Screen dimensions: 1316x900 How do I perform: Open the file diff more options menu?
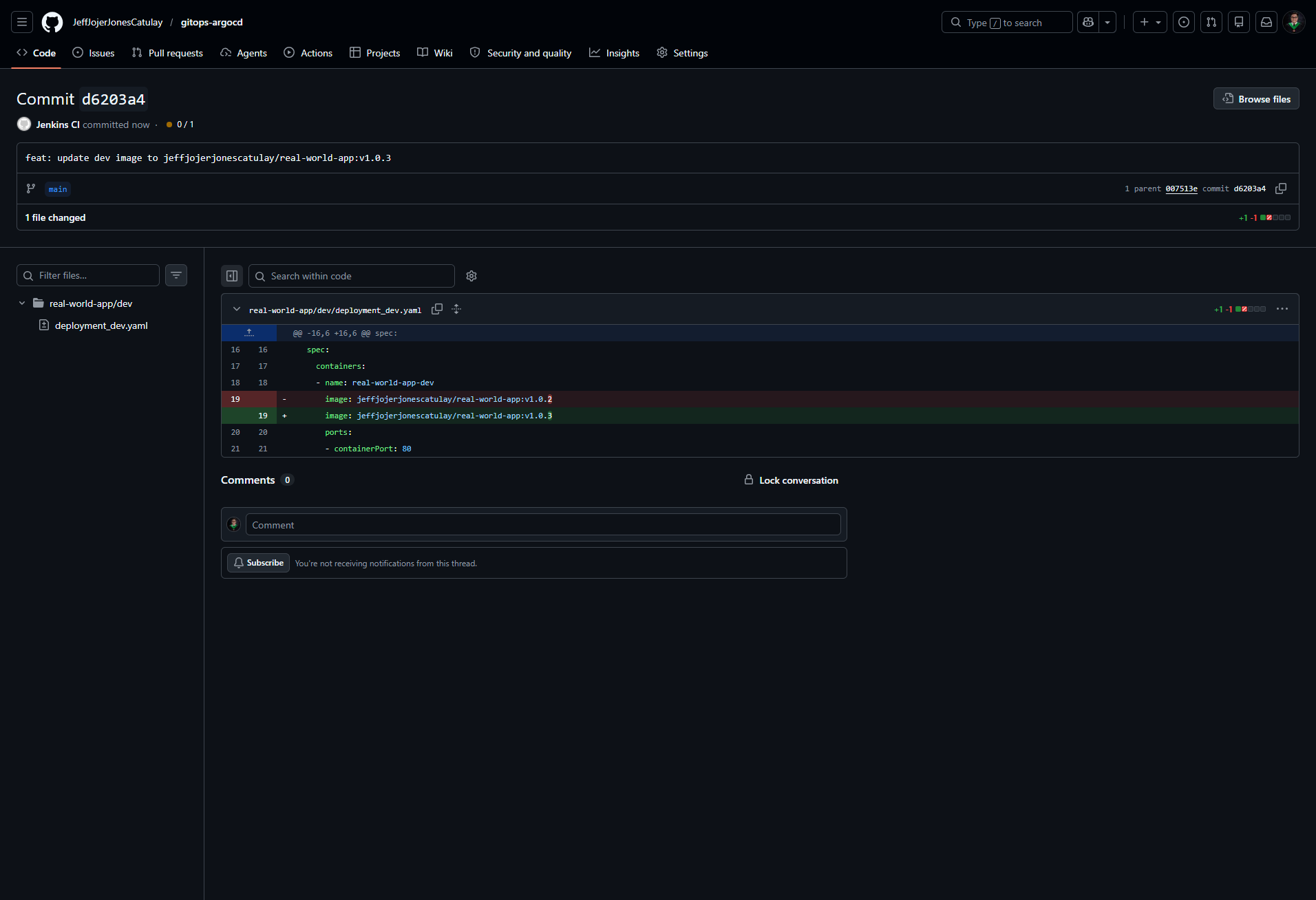1282,309
